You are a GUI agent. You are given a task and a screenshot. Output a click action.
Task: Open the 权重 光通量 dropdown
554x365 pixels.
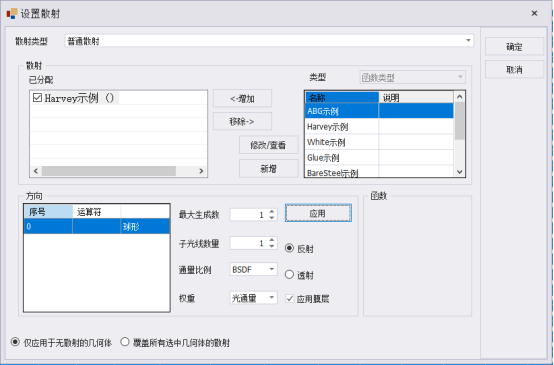click(x=253, y=298)
